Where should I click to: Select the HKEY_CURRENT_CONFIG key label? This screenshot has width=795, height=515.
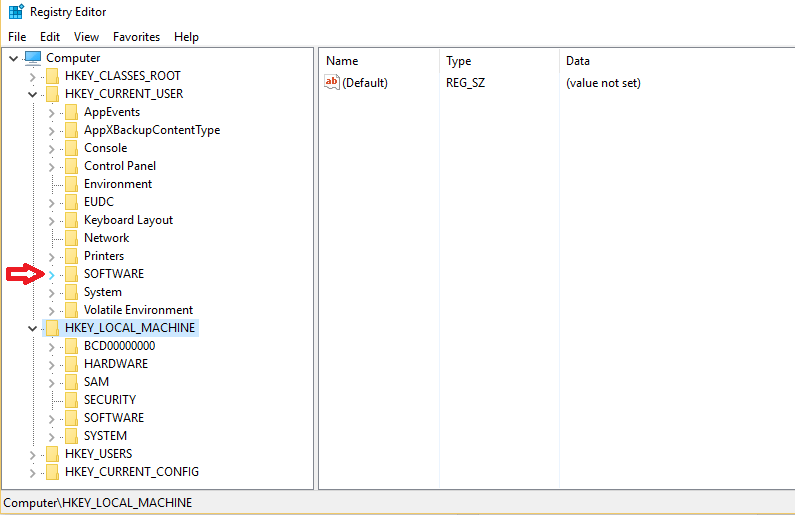[x=132, y=472]
